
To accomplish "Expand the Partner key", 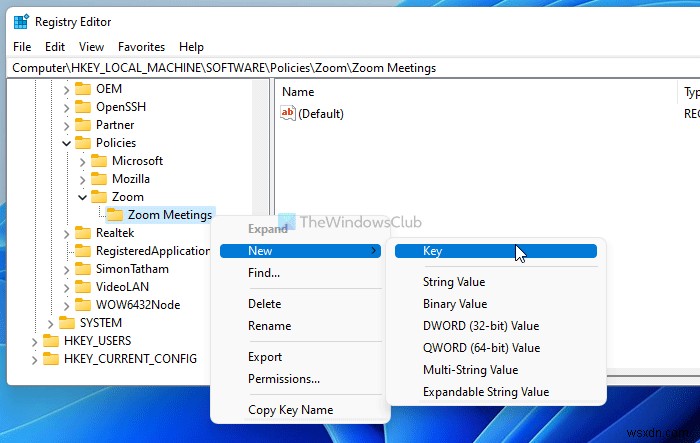I will point(66,125).
